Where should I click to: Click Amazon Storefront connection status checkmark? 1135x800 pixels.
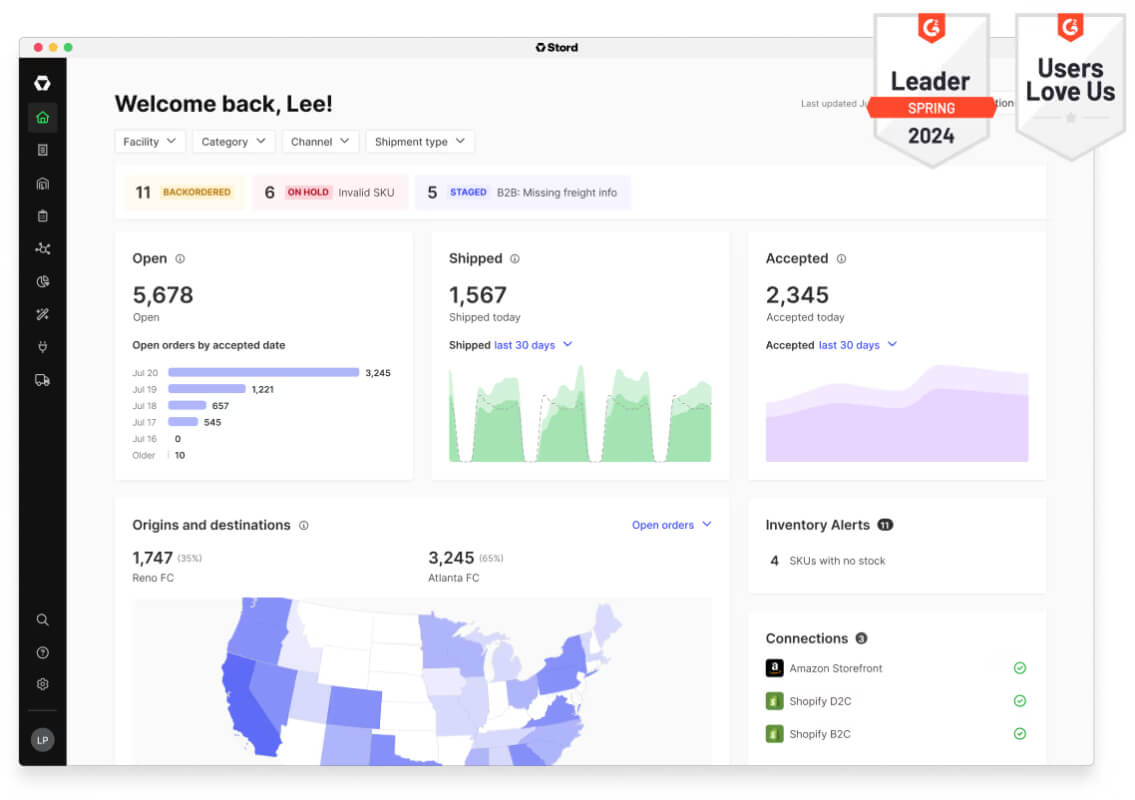click(x=1020, y=668)
